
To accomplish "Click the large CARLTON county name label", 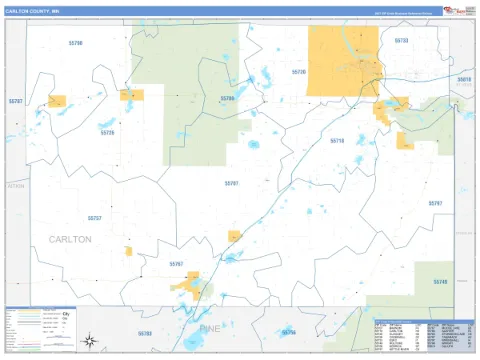I will coord(70,239).
